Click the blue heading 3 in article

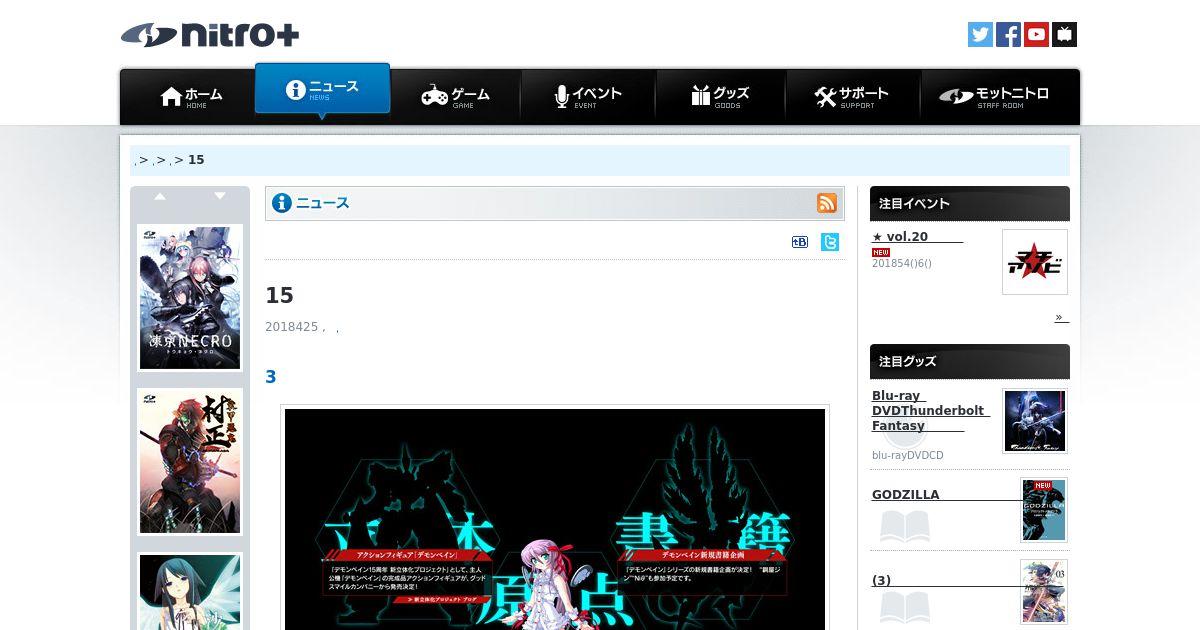pyautogui.click(x=270, y=377)
